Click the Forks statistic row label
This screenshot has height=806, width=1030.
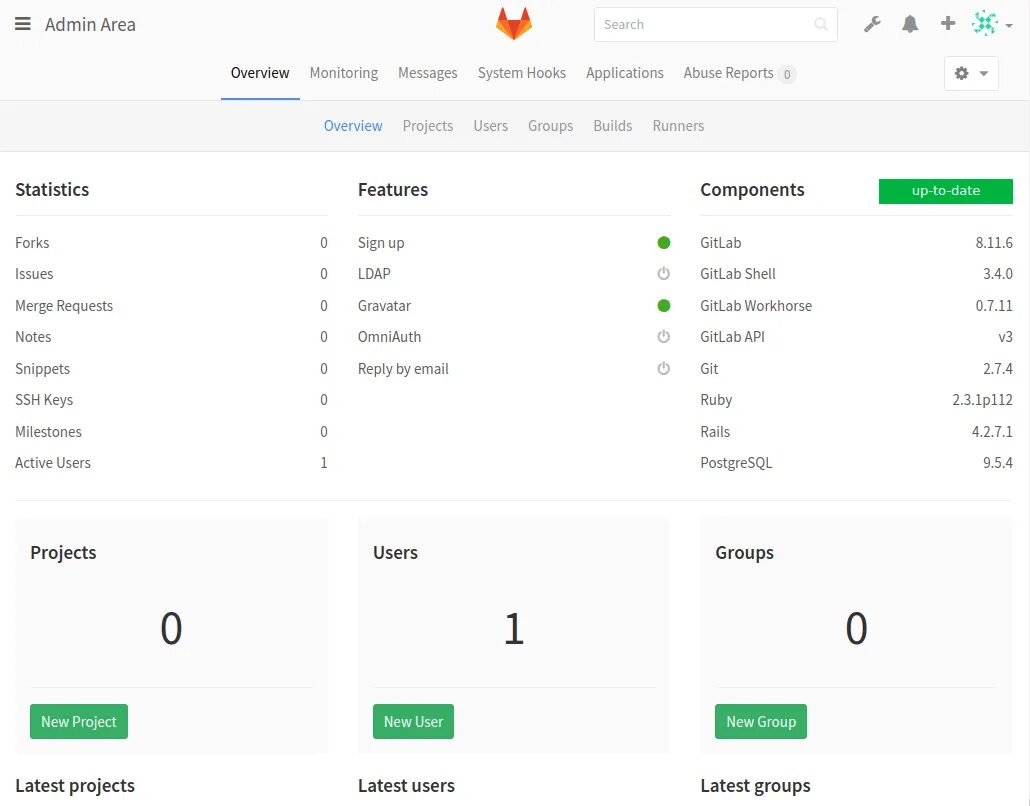[x=32, y=242]
